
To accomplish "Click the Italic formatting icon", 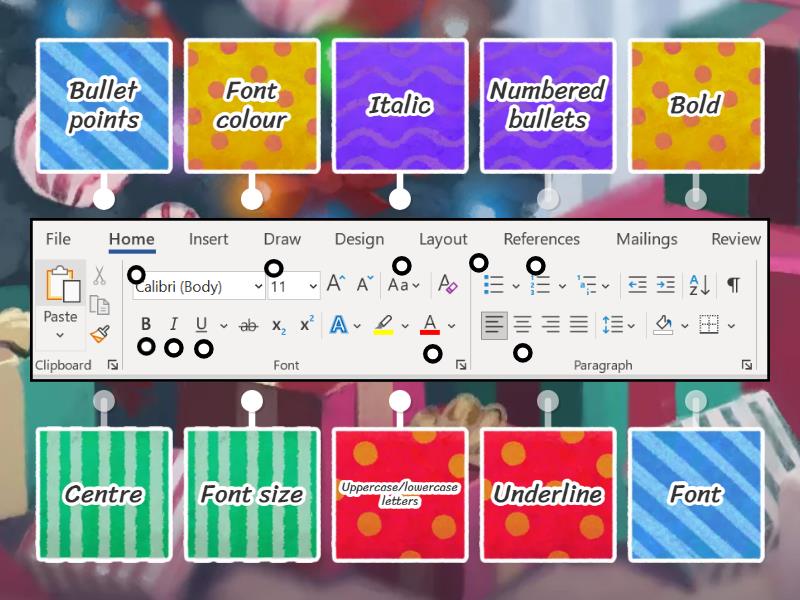I will [173, 324].
